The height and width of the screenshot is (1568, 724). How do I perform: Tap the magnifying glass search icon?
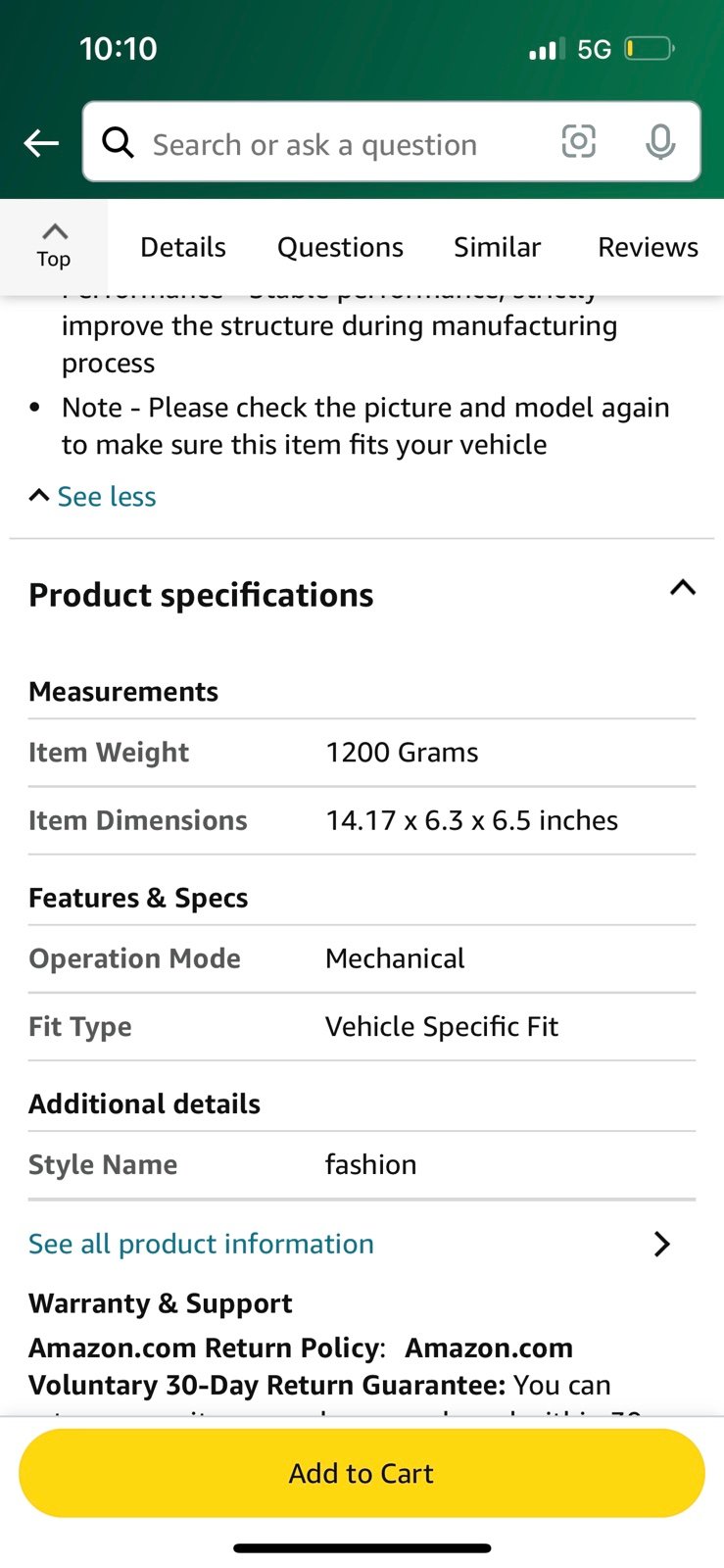coord(118,142)
